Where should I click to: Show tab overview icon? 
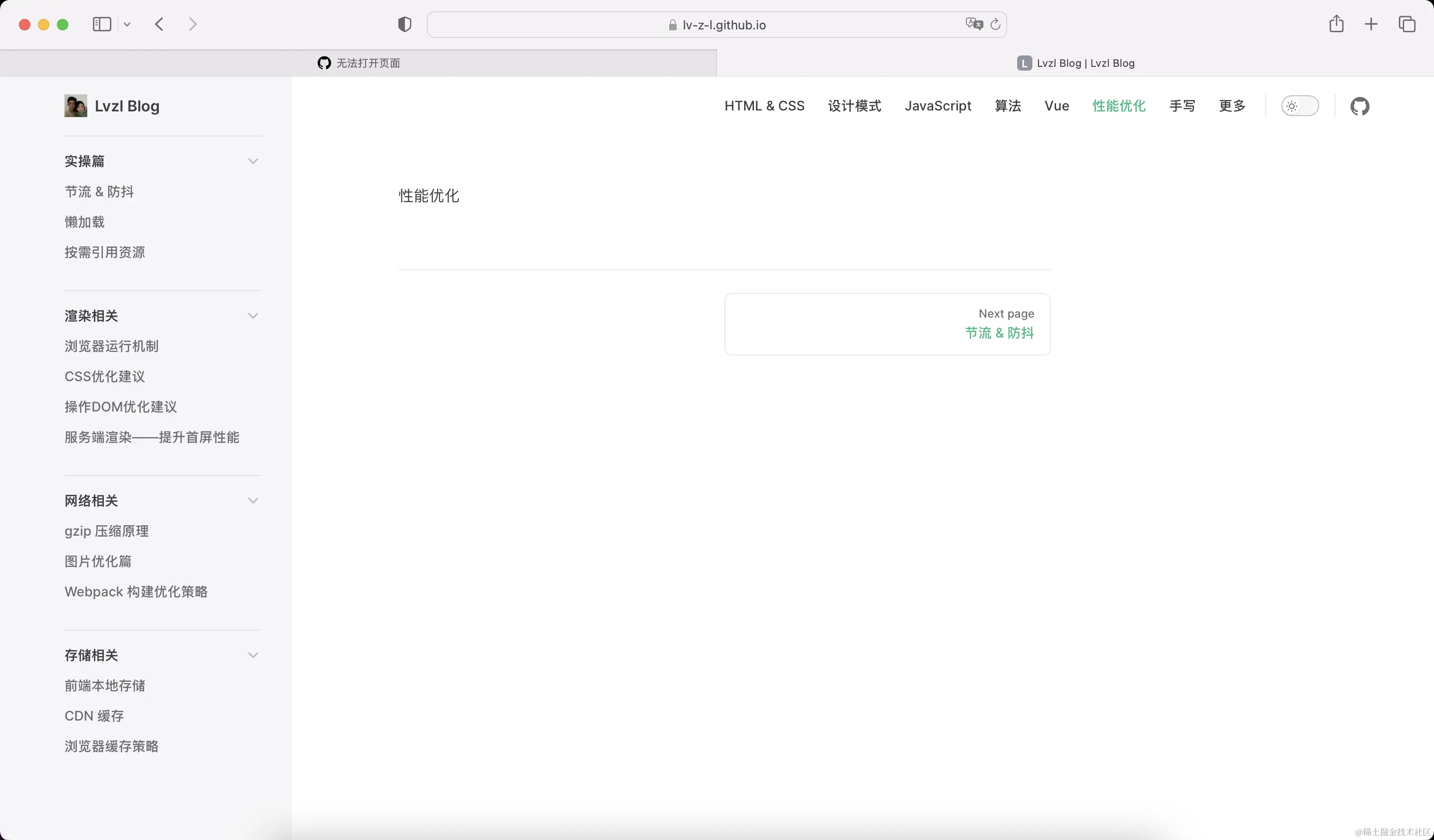pyautogui.click(x=1406, y=25)
